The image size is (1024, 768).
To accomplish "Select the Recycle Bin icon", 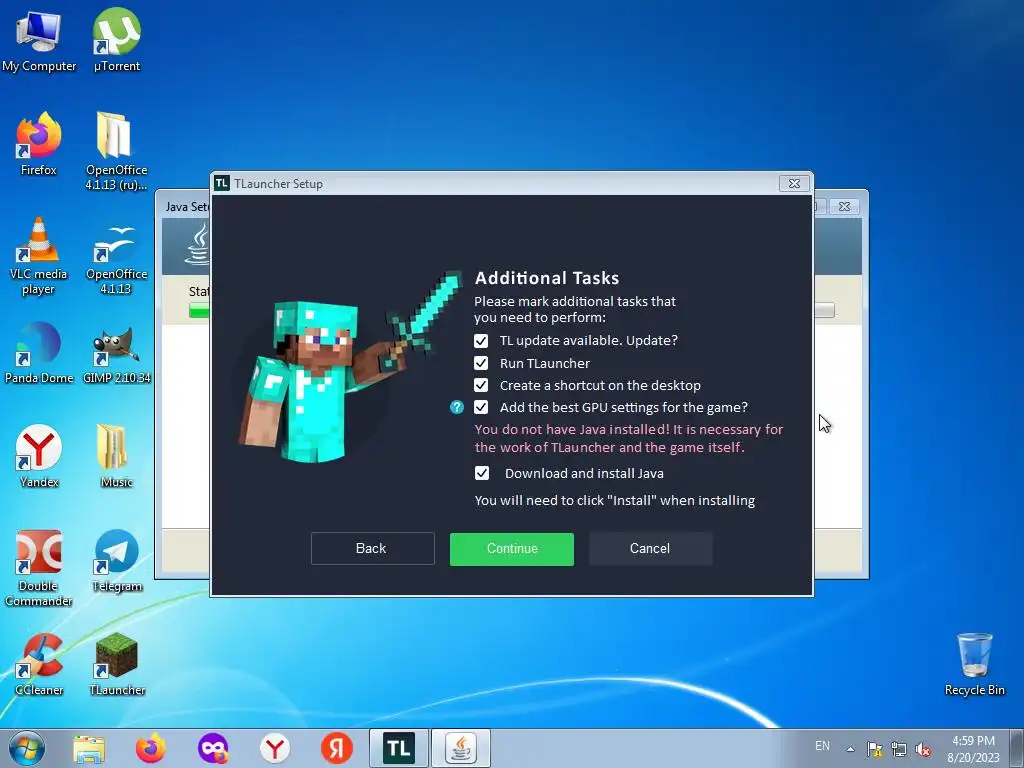I will 974,664.
